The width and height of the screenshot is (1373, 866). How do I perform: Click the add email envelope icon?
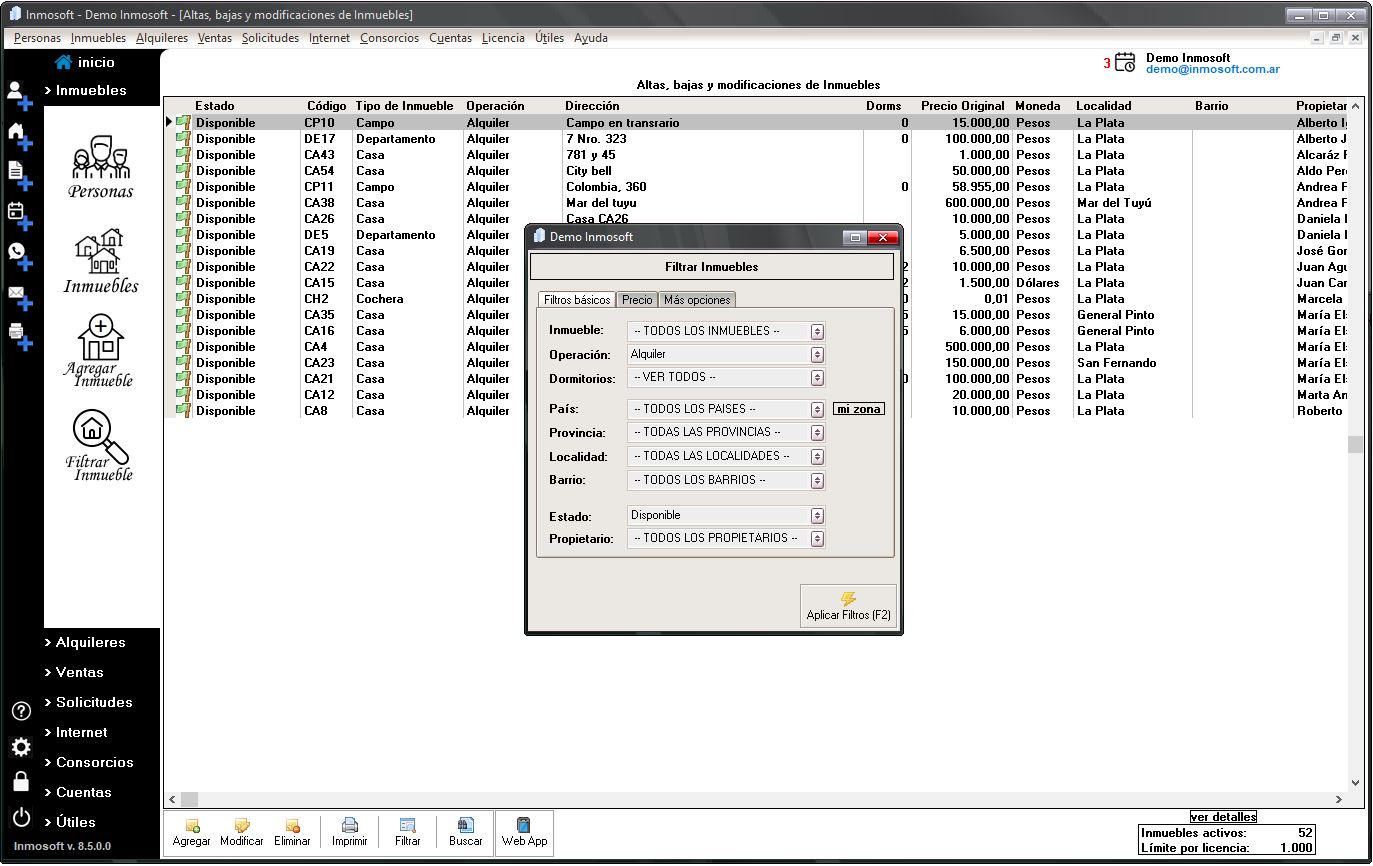click(20, 297)
